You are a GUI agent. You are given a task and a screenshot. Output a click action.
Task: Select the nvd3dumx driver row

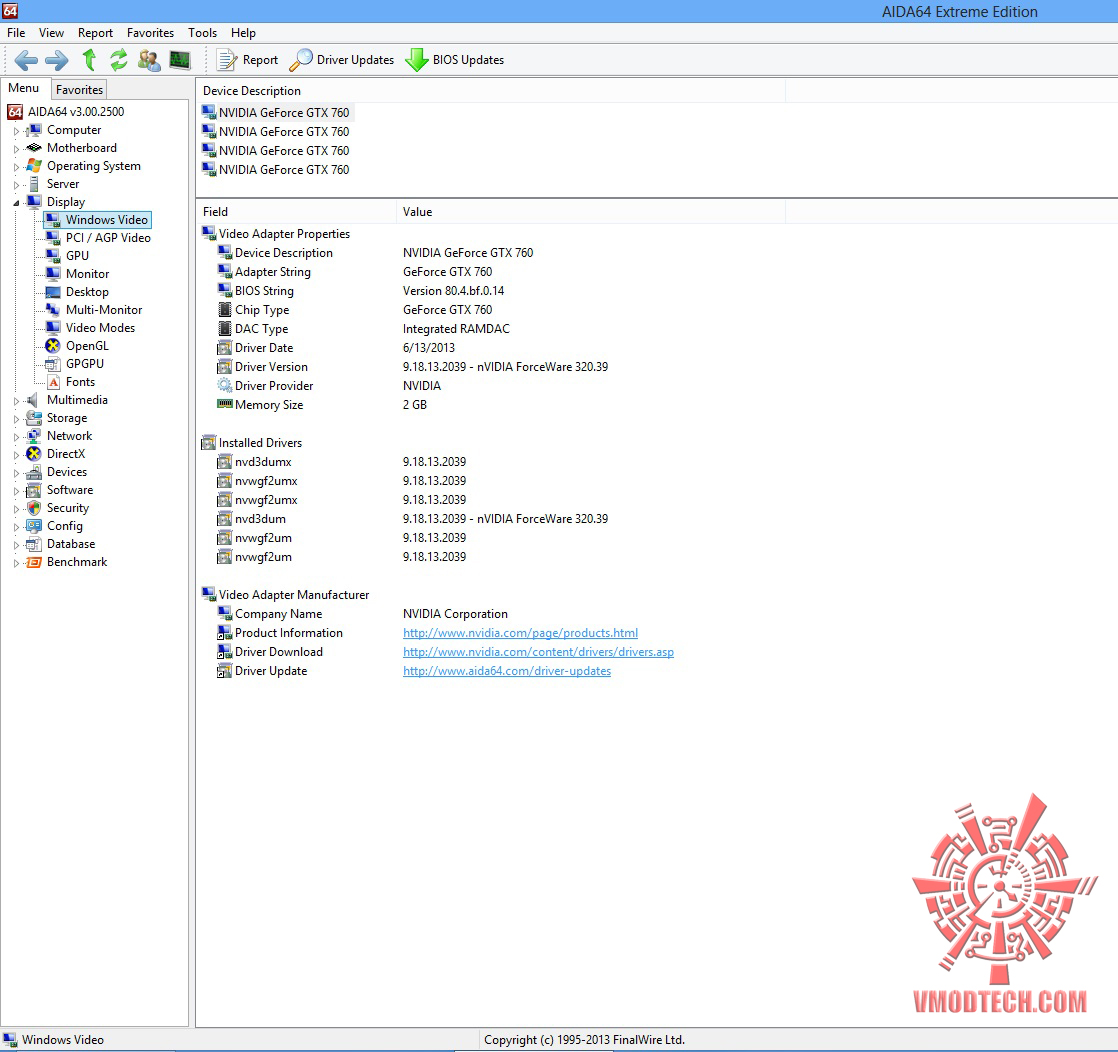(492, 462)
